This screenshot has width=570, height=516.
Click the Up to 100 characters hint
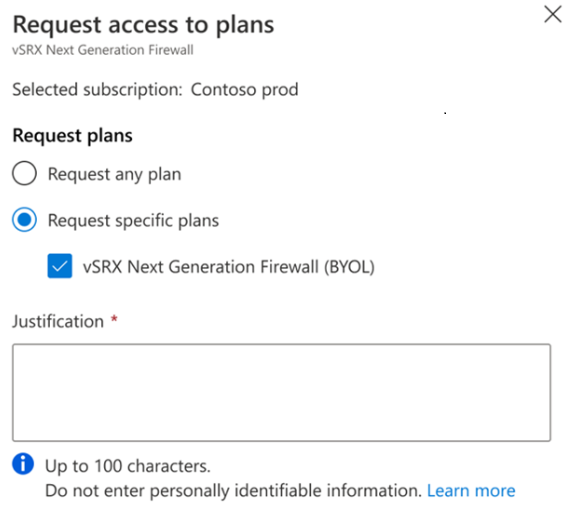coord(128,466)
